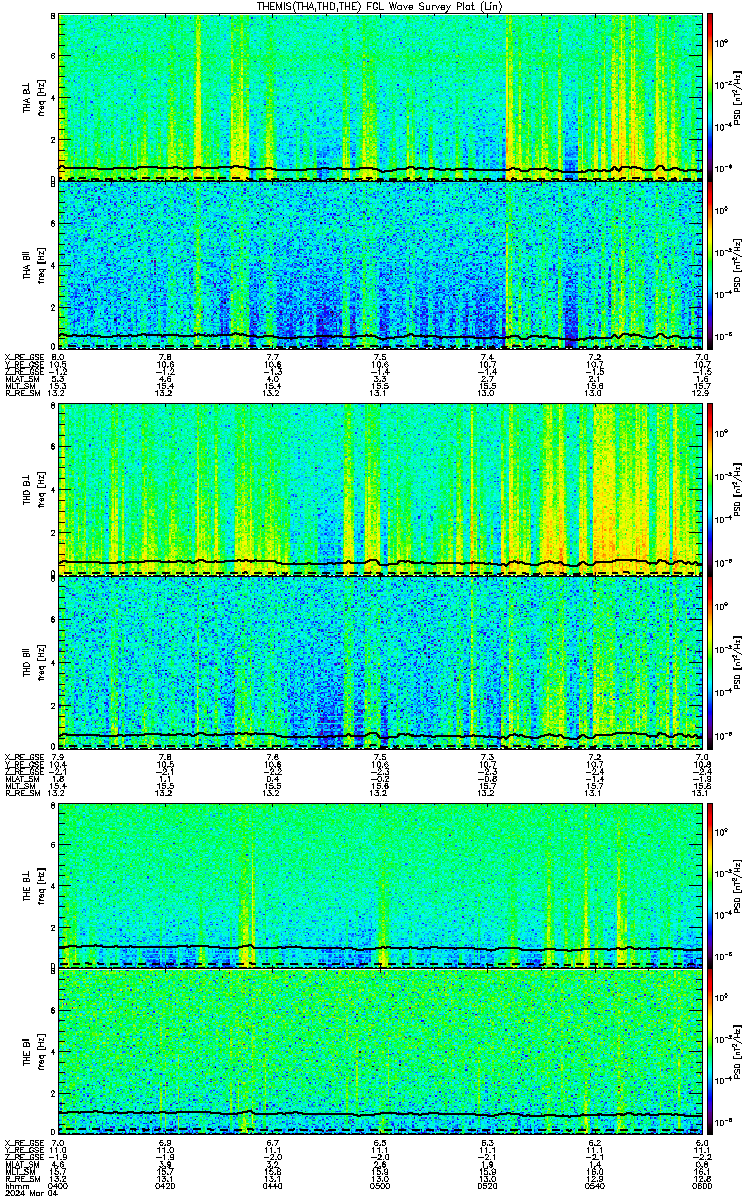The height and width of the screenshot is (1200, 750).
Task: Click the 'THA B⊥ freq [Hz]' axis label
Action: click(x=32, y=96)
